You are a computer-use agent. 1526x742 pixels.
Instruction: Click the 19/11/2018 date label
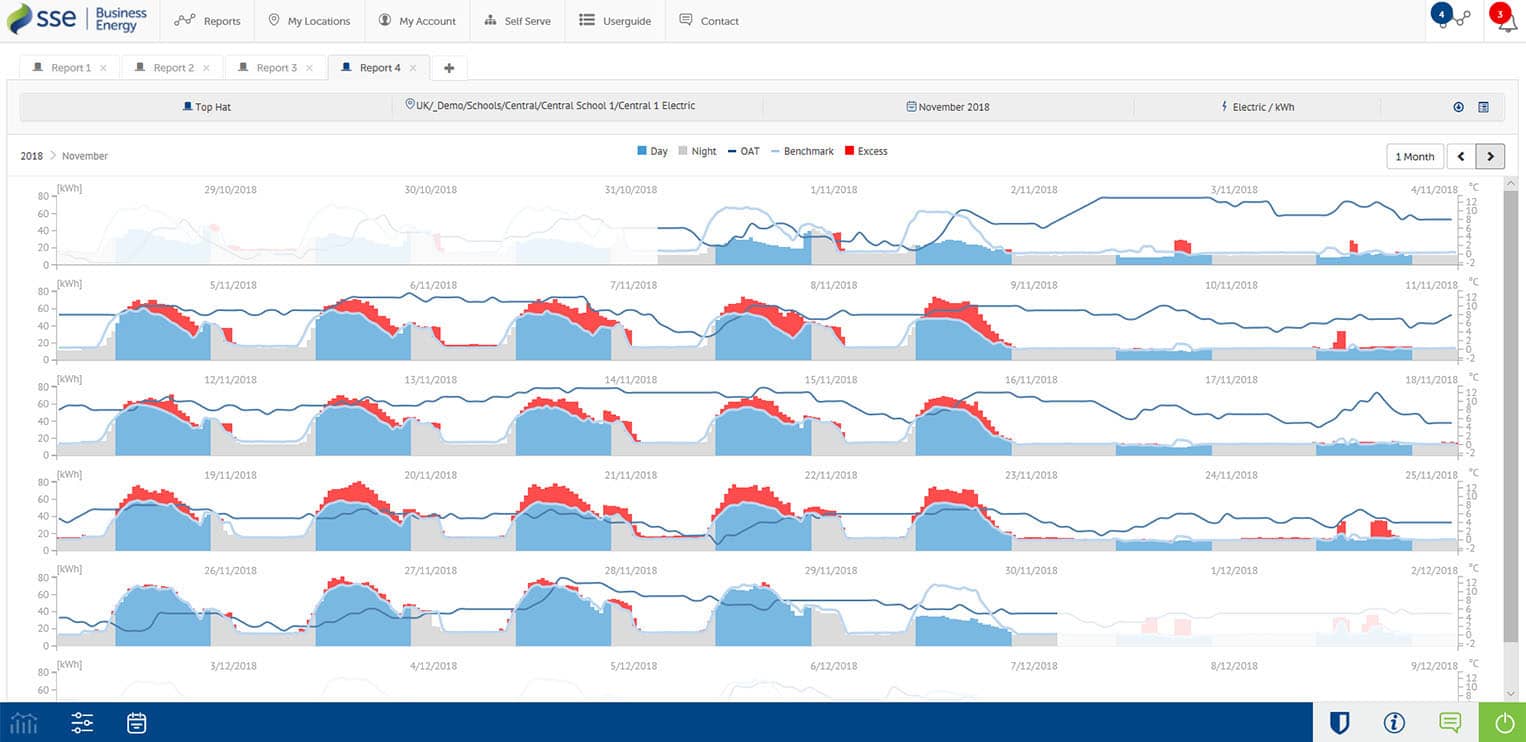(x=230, y=475)
